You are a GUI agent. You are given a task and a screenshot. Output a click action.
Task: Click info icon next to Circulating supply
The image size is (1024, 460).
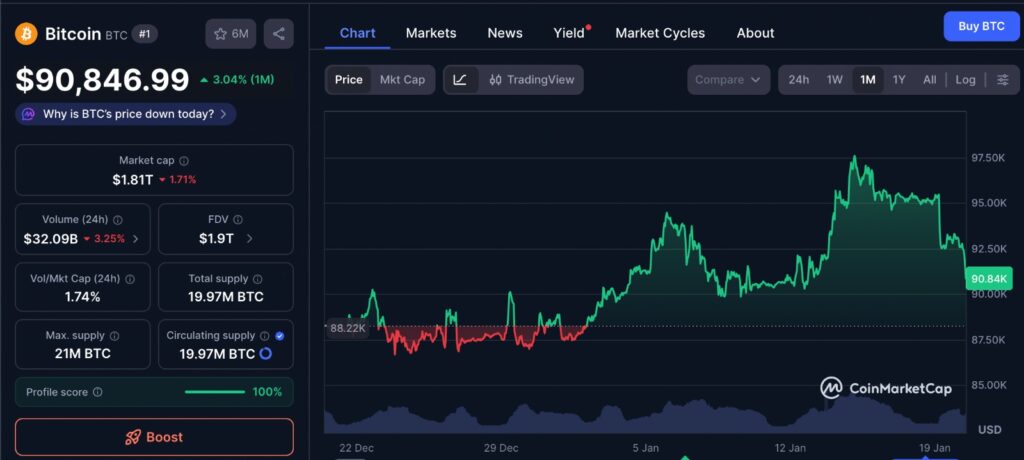point(264,336)
